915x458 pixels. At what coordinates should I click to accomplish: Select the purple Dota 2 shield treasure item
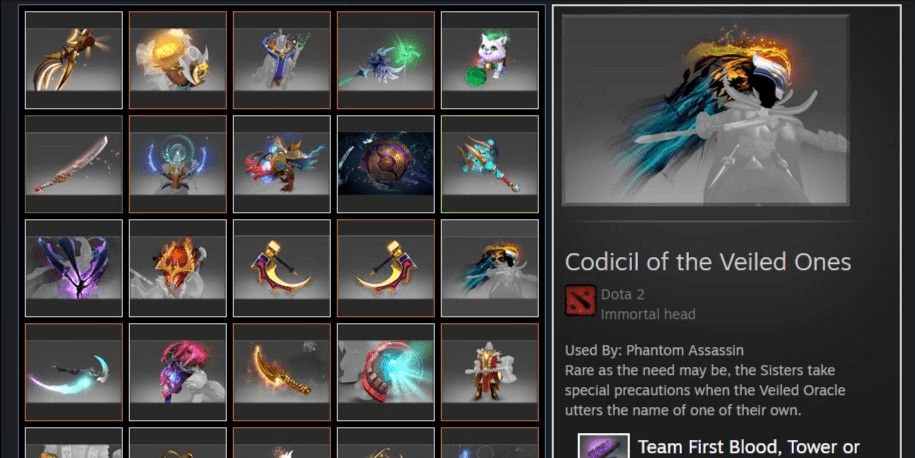386,164
